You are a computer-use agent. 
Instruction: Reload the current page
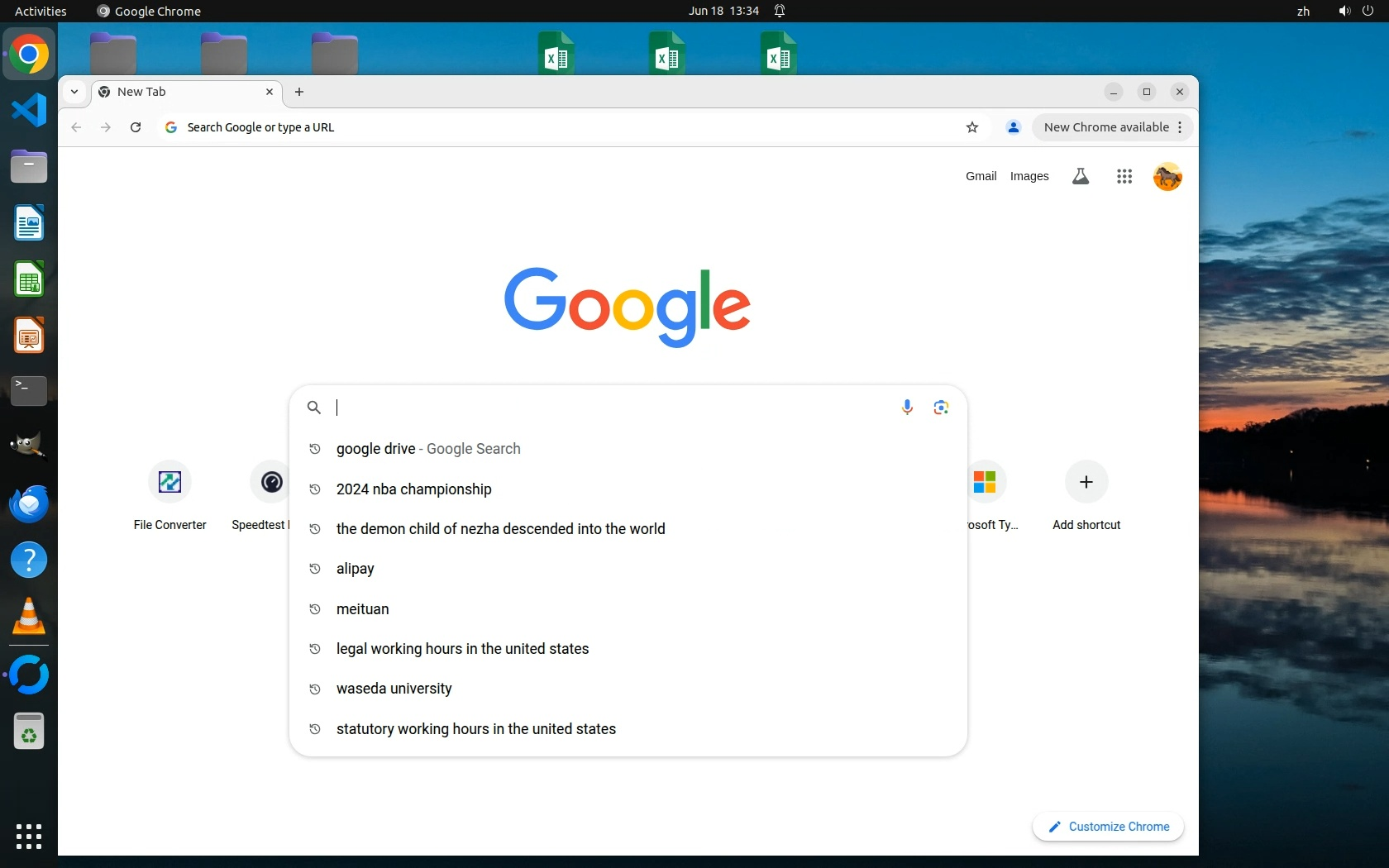[136, 127]
